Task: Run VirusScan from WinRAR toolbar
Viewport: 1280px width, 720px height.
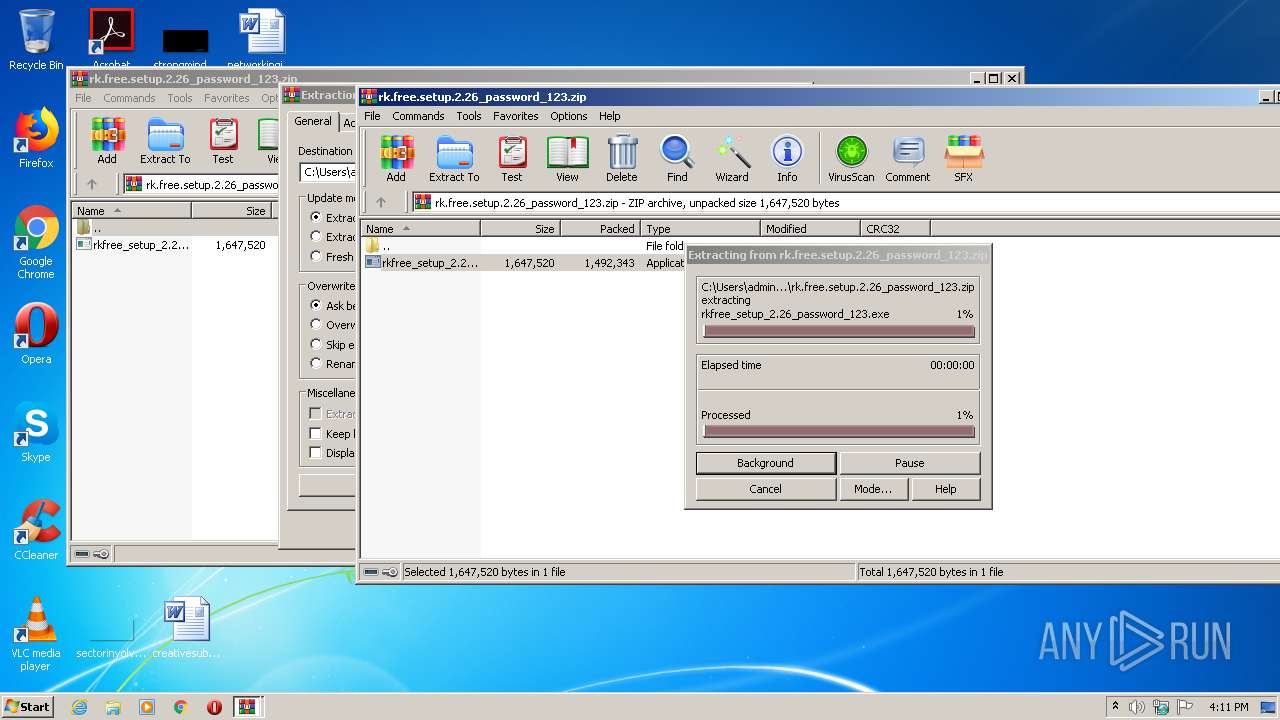Action: coord(851,159)
